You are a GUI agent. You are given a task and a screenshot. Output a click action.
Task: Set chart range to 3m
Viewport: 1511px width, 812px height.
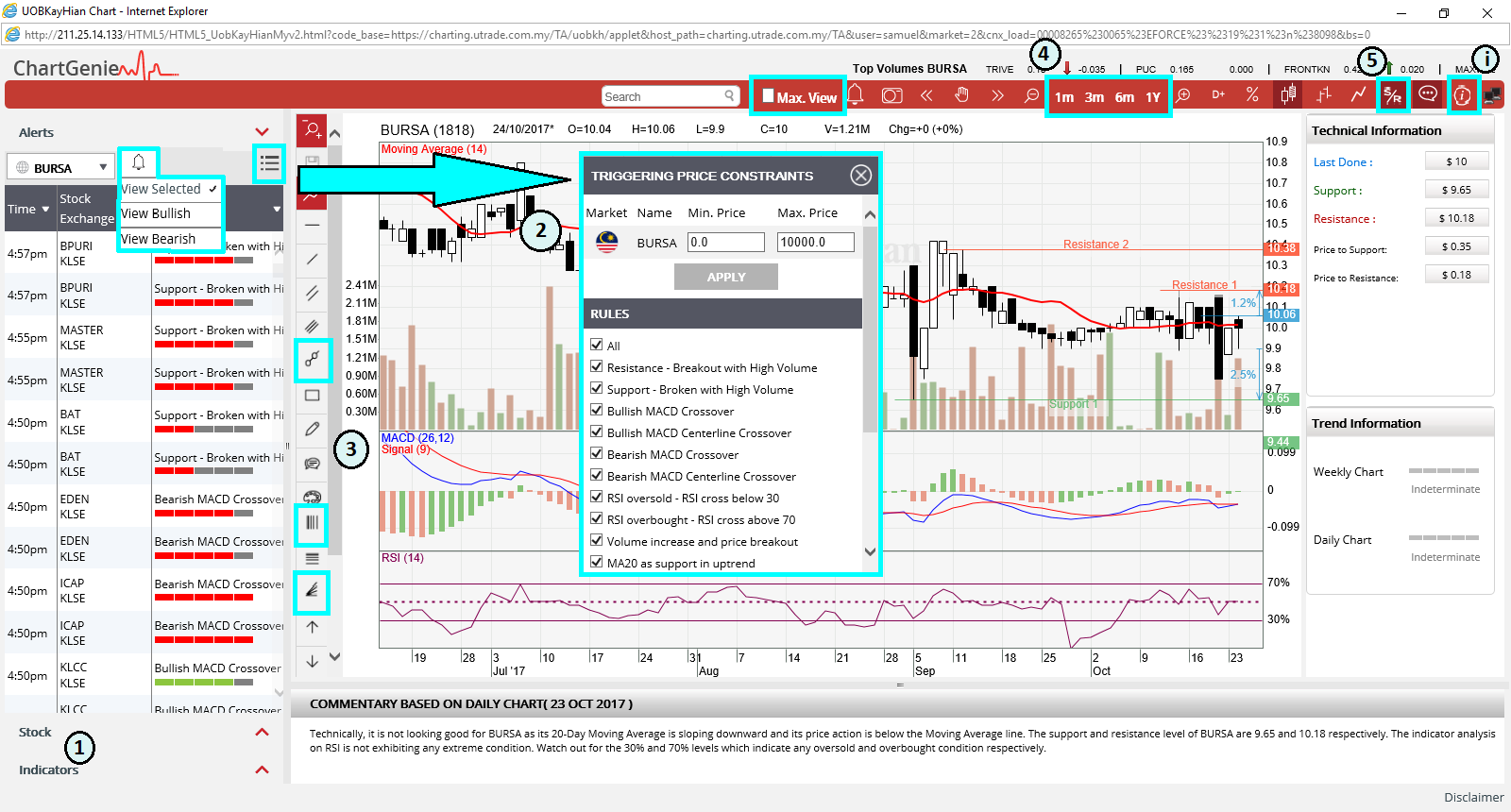[1094, 97]
